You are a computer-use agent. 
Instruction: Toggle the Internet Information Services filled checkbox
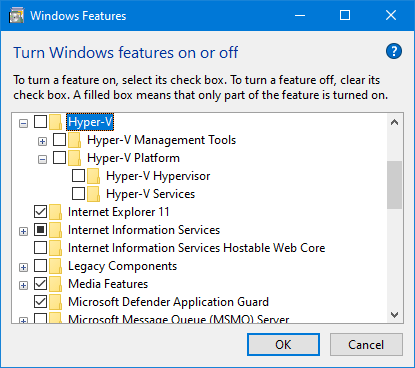[x=40, y=230]
